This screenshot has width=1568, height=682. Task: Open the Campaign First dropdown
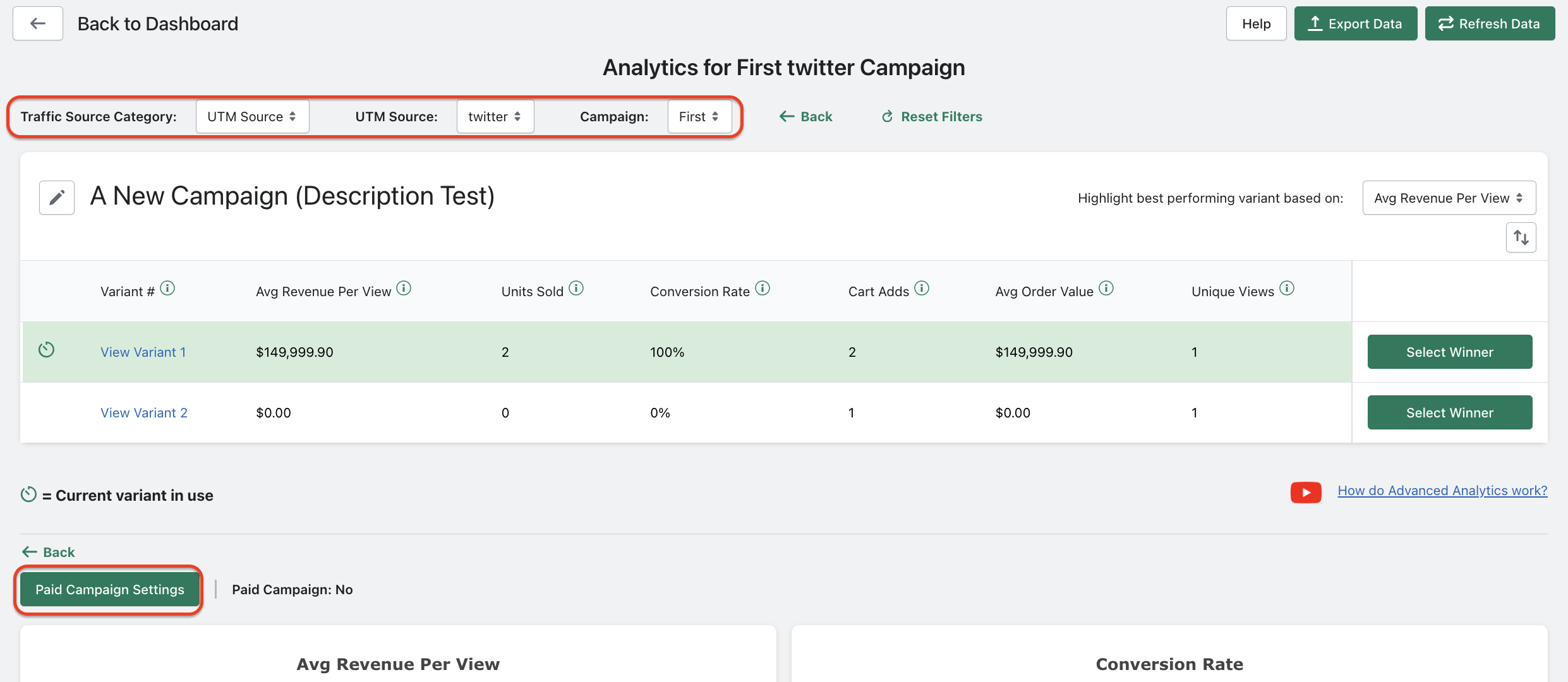[699, 117]
